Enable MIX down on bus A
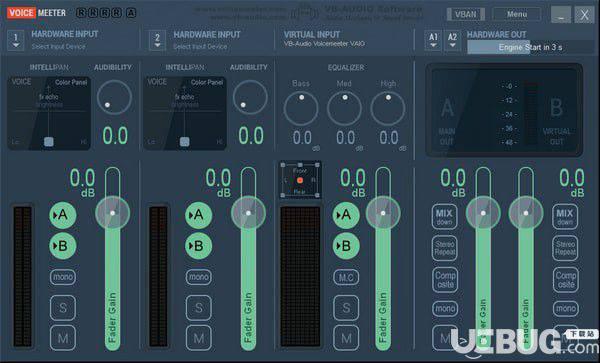This screenshot has height=363, width=600. pos(445,217)
